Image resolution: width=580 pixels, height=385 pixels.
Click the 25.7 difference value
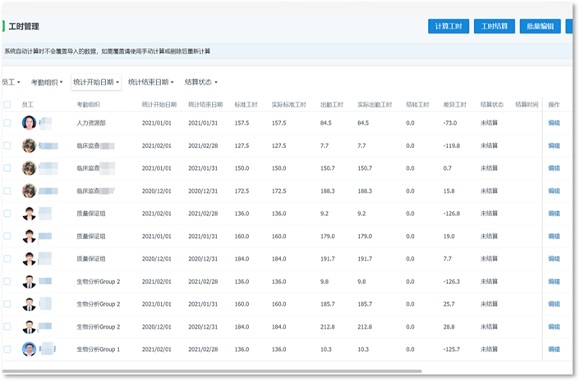click(449, 304)
